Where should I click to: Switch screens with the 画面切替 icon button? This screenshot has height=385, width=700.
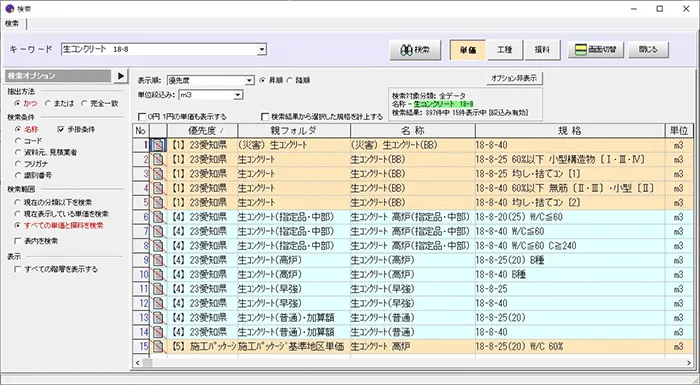(x=596, y=50)
